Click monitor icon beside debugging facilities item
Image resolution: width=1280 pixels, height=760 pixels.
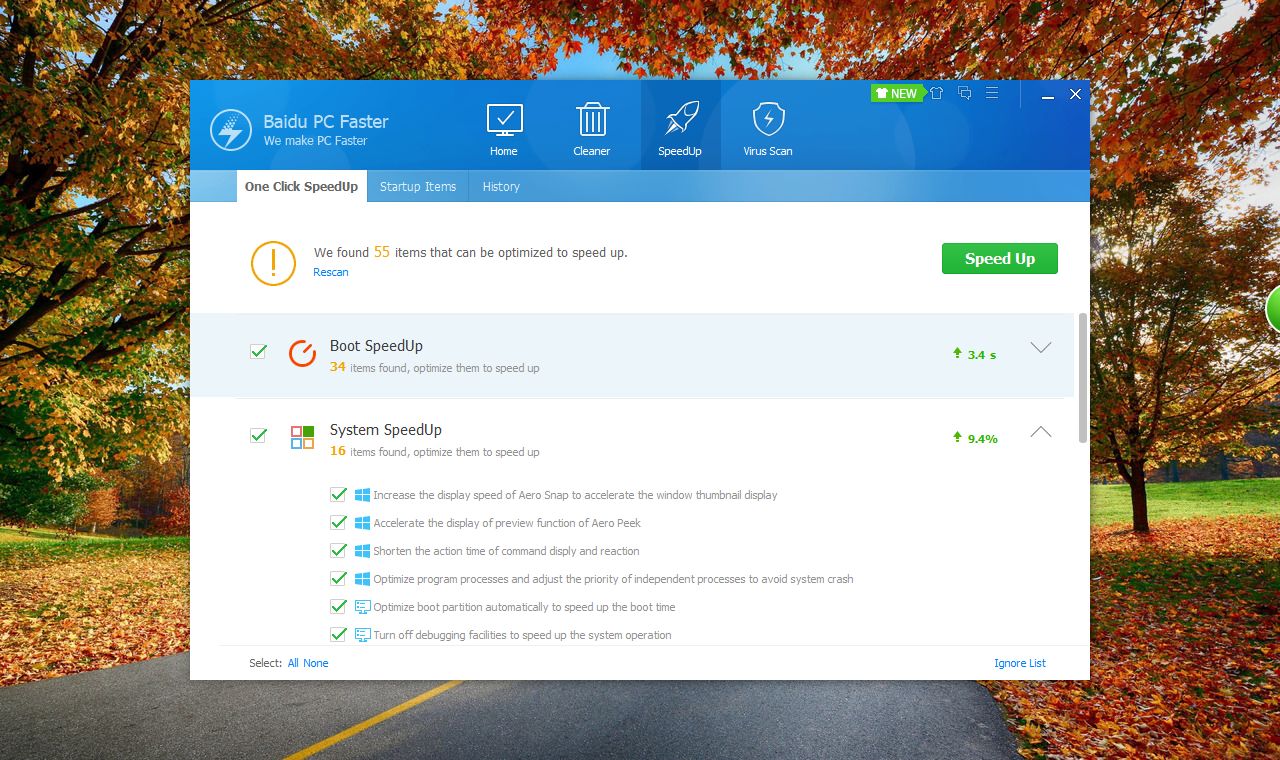click(362, 635)
